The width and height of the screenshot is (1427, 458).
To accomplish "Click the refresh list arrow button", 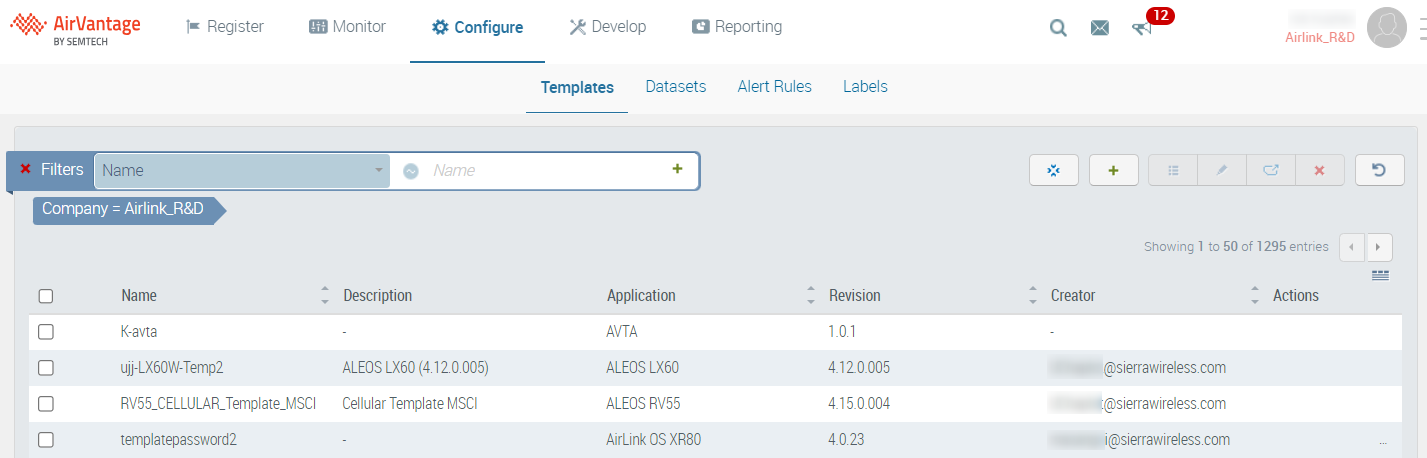I will [1379, 171].
